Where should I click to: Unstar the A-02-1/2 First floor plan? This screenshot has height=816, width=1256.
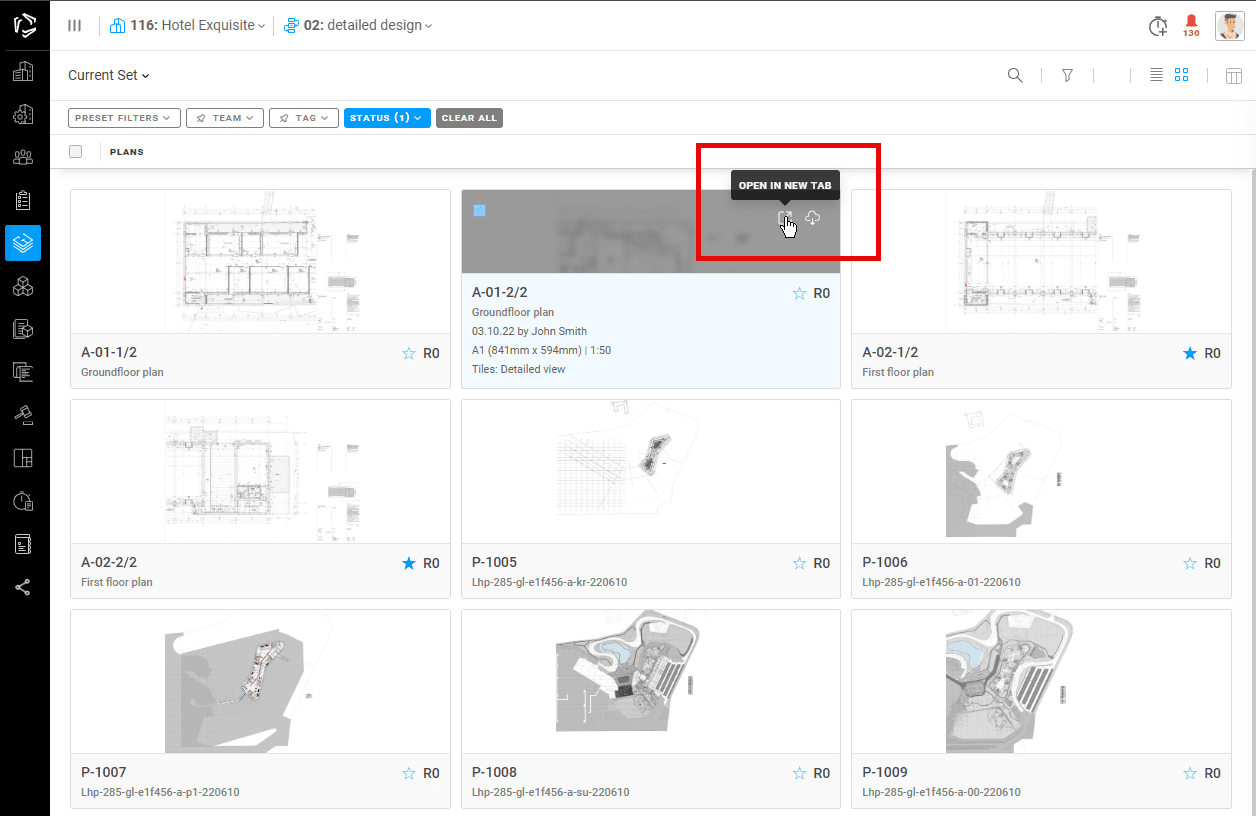1190,353
